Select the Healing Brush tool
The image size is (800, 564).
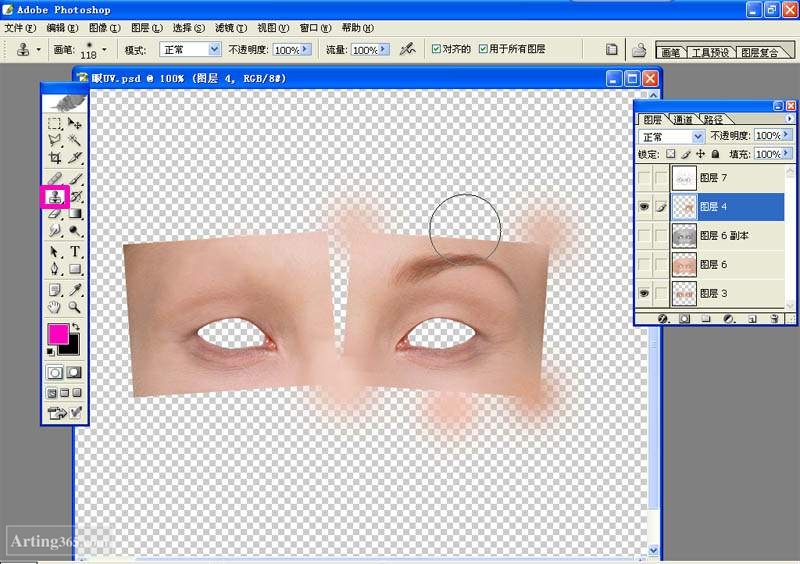tap(55, 178)
